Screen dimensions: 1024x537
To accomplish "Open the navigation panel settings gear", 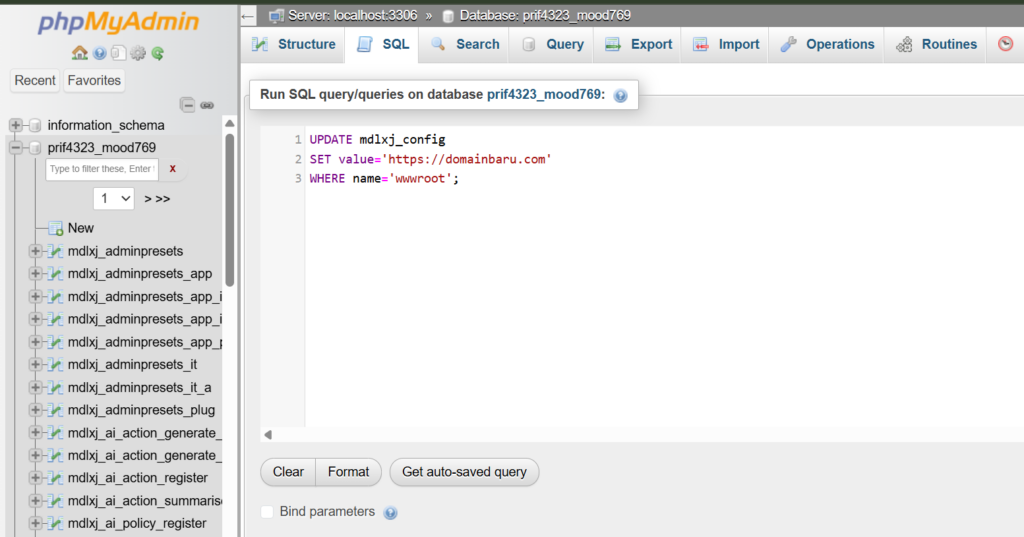I will (x=138, y=54).
